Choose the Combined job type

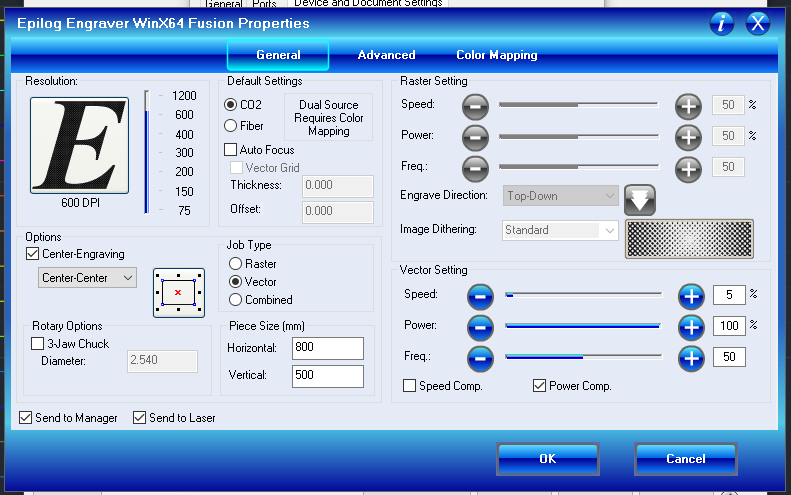point(235,300)
